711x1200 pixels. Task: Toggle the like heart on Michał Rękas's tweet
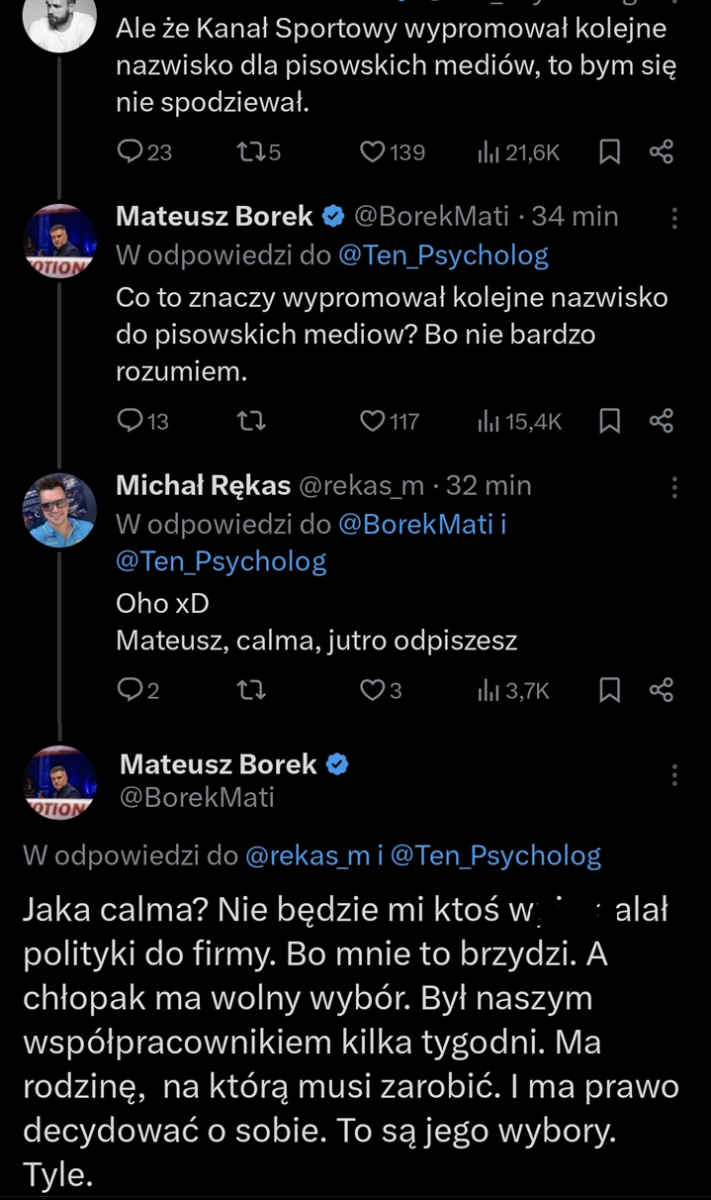(371, 689)
